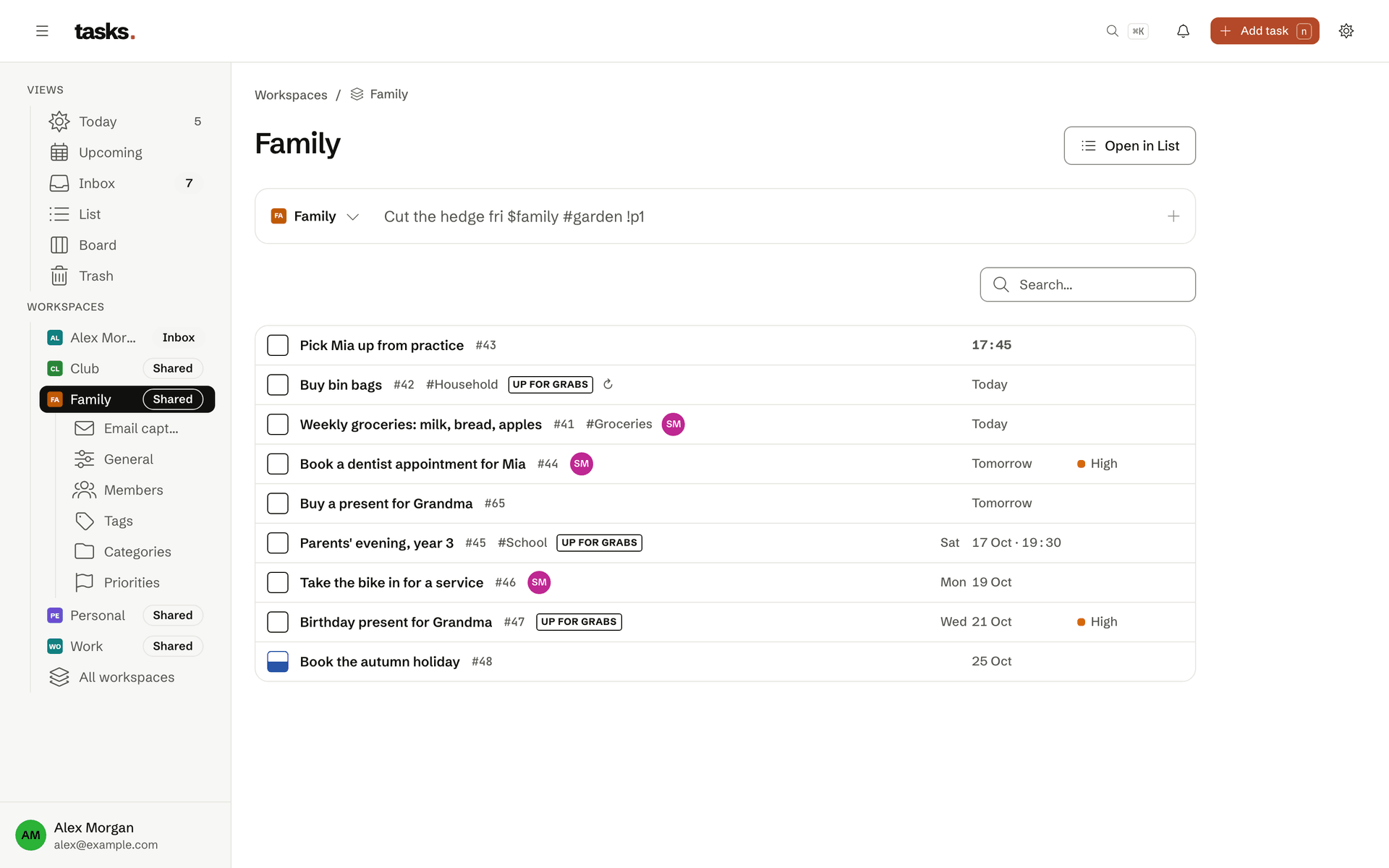Open Alex Morgan account profile at bottom
Image resolution: width=1389 pixels, height=868 pixels.
tap(116, 835)
